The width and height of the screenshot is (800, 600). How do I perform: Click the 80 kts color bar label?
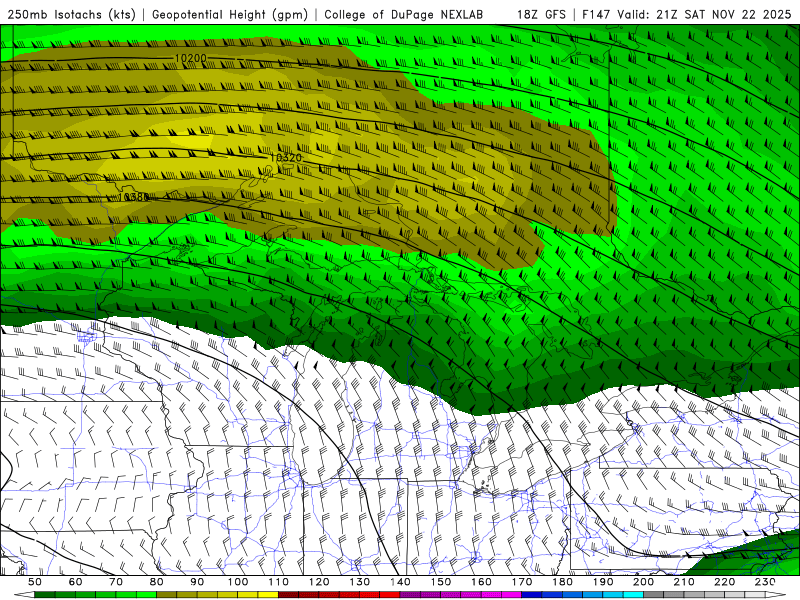157,582
